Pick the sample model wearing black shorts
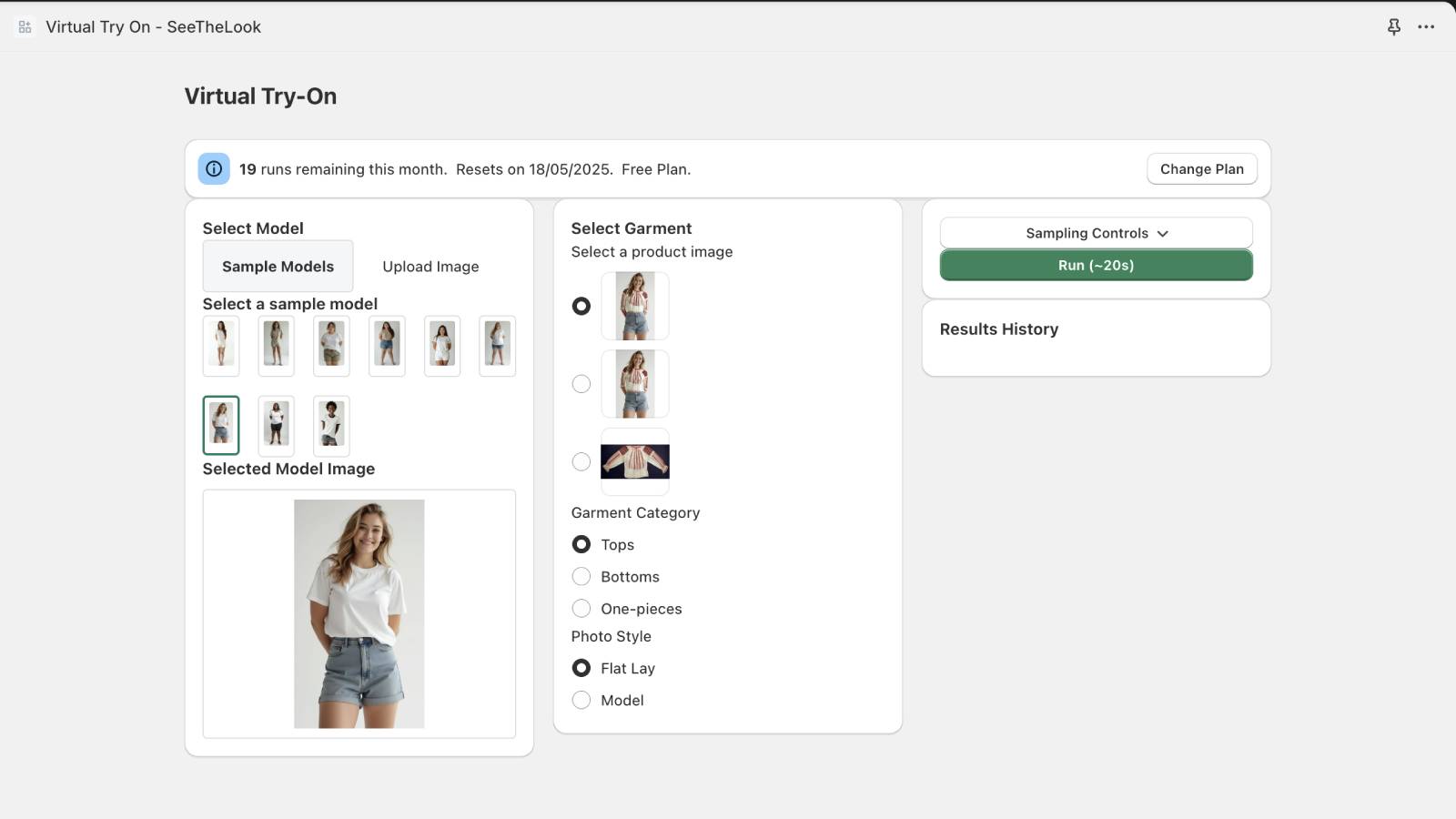1456x819 pixels. (x=276, y=425)
